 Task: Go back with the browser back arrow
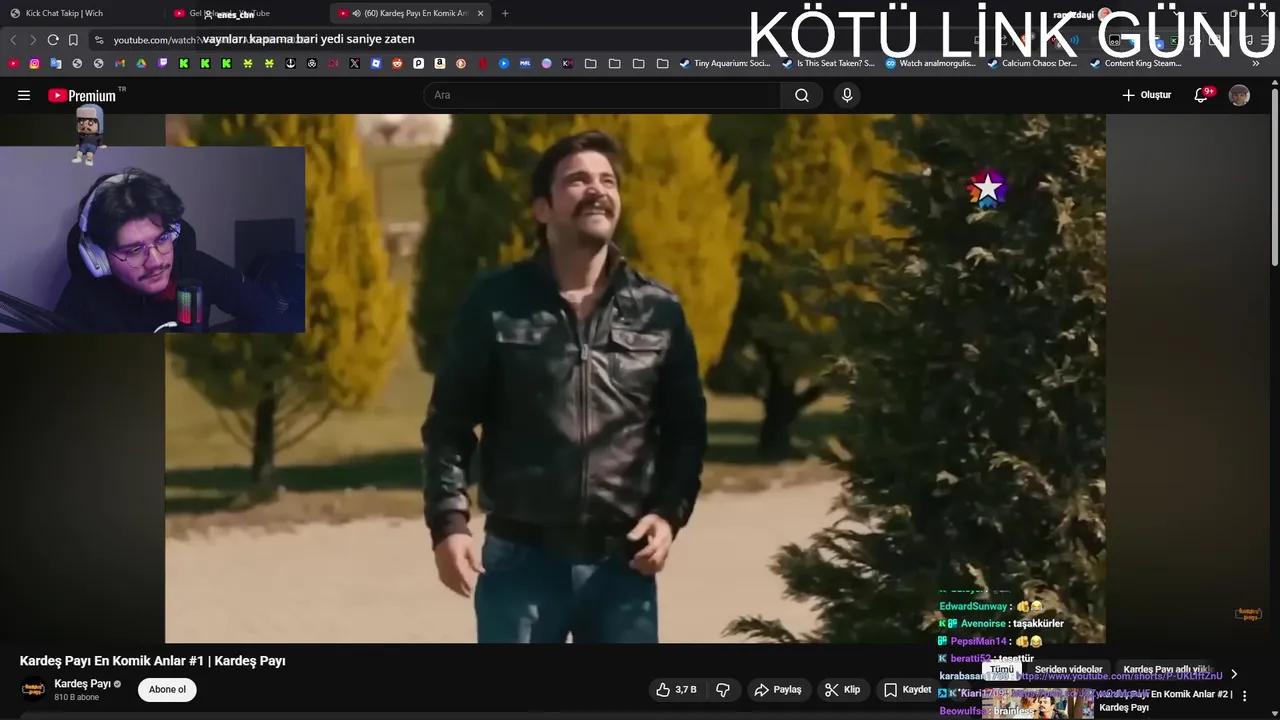click(x=13, y=40)
